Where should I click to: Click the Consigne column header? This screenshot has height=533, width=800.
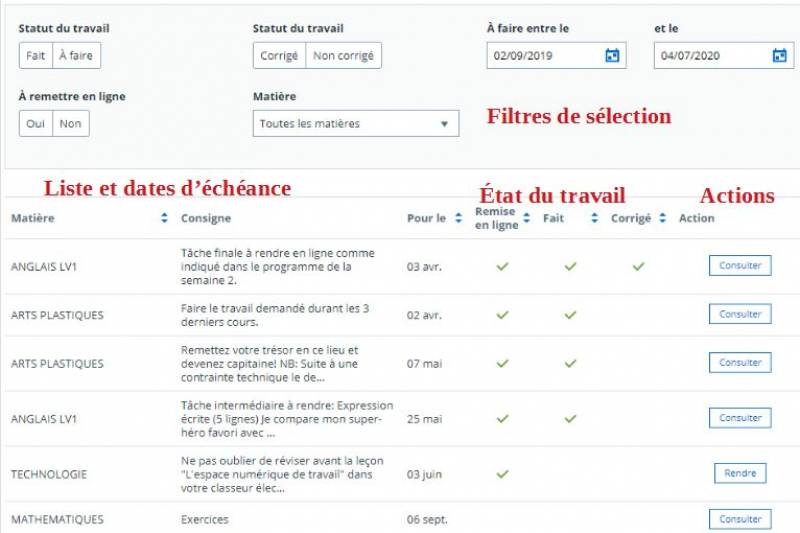tap(206, 218)
